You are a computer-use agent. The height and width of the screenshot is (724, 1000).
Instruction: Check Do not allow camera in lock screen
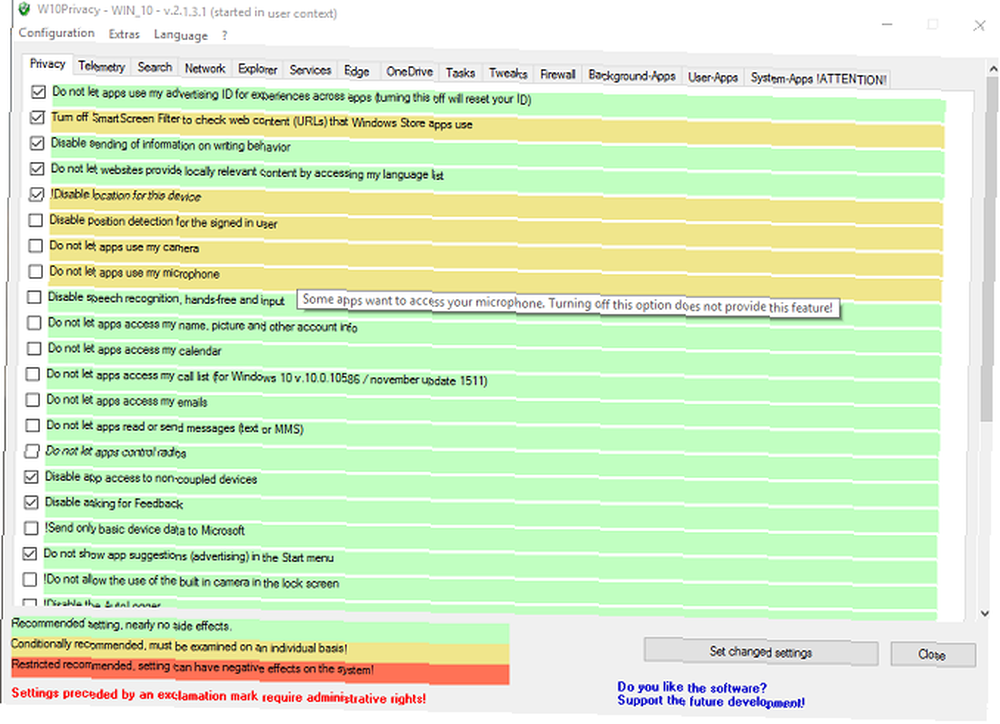point(29,579)
